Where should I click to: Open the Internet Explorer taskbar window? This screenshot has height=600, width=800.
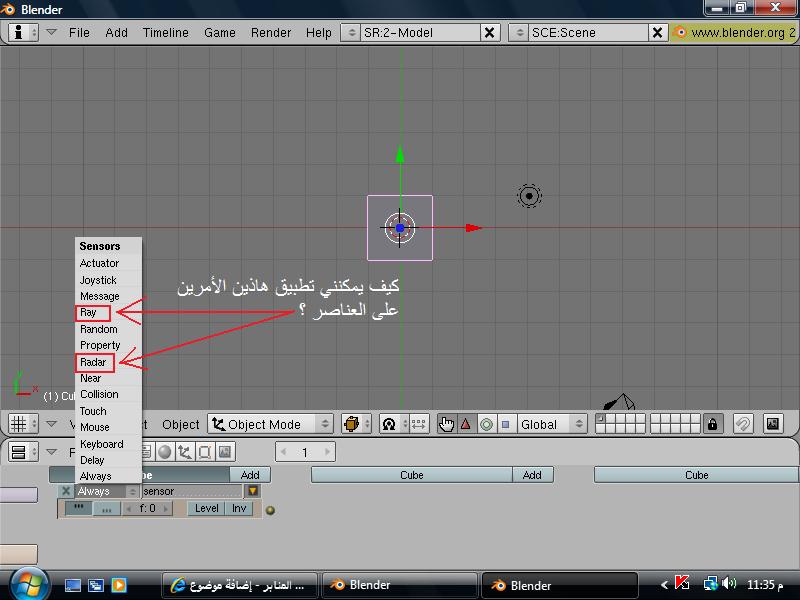(x=240, y=585)
